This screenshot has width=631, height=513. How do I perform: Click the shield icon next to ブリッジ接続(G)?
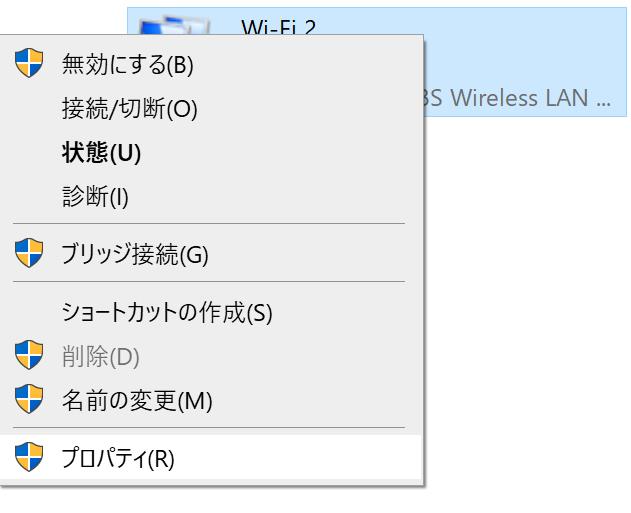click(29, 254)
